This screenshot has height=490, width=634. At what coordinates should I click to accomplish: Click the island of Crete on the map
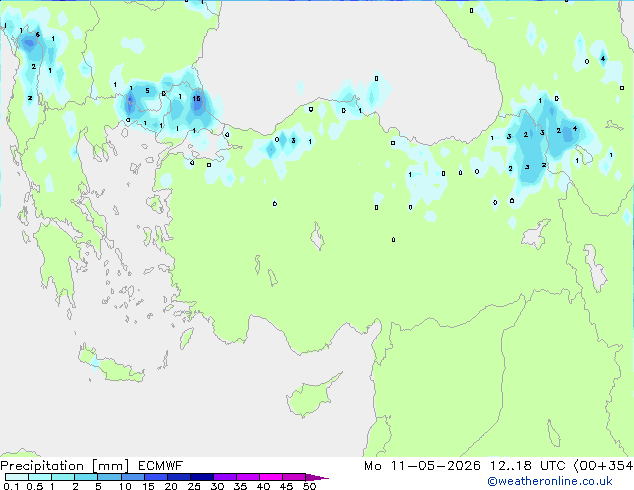click(x=111, y=366)
